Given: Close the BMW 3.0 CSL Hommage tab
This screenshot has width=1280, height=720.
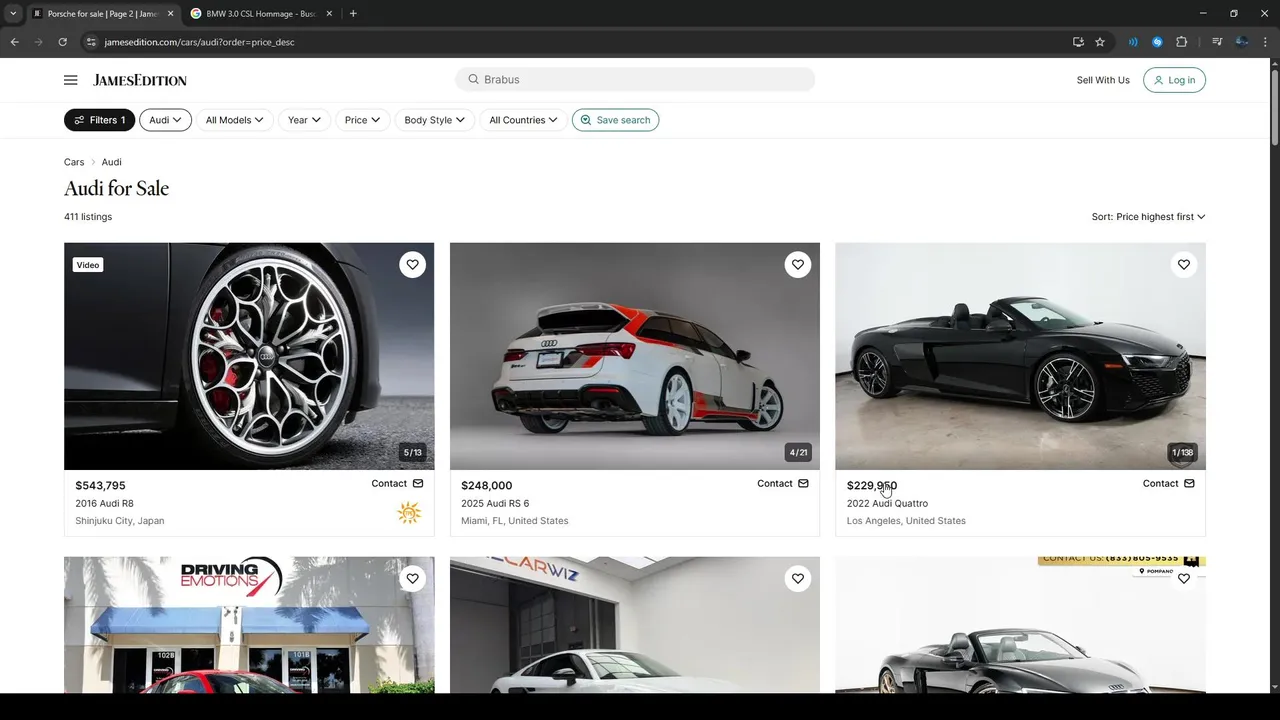Looking at the screenshot, I should coord(329,14).
